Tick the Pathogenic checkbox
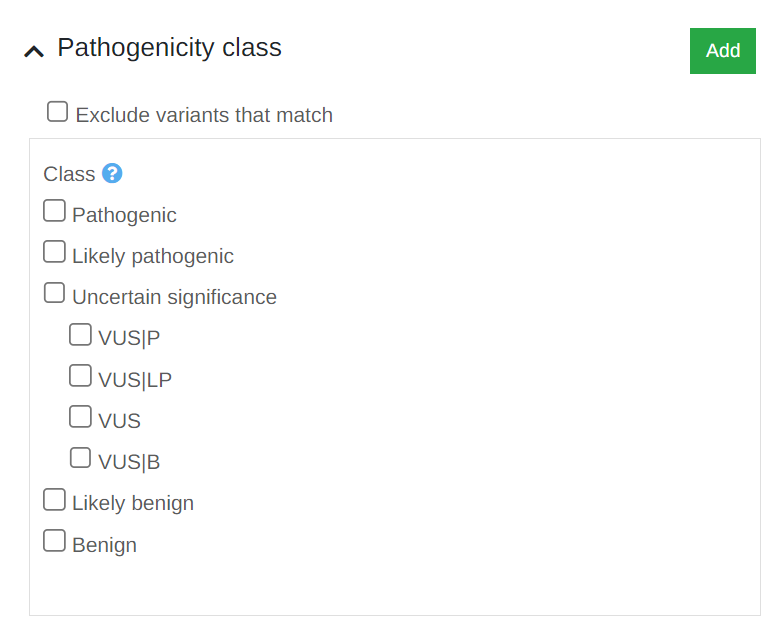 pyautogui.click(x=54, y=211)
